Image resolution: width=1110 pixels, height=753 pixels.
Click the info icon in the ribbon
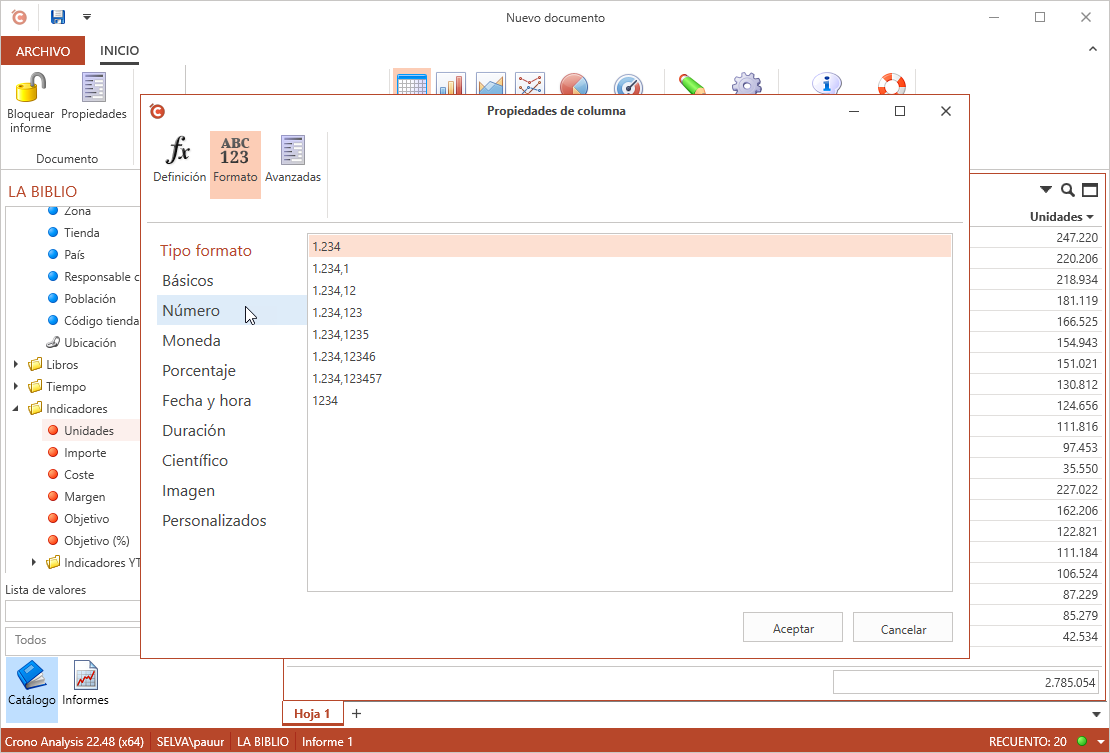(827, 85)
